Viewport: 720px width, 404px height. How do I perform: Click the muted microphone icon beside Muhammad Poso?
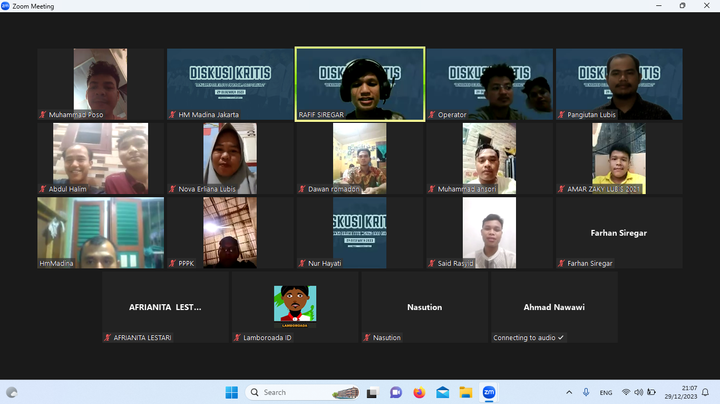43,115
